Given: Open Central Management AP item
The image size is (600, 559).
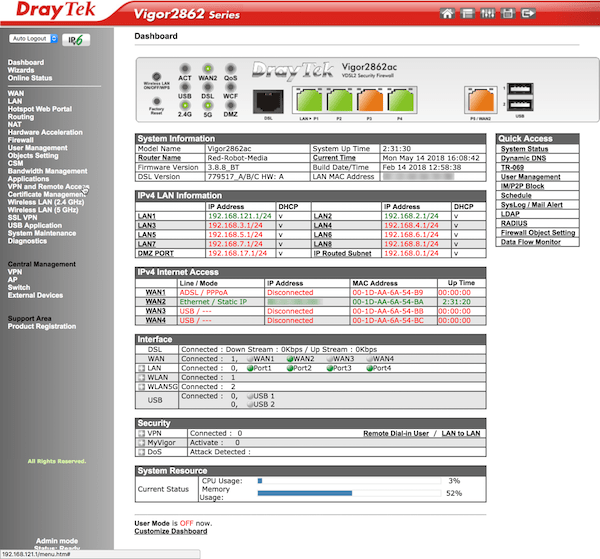Looking at the screenshot, I should (12, 280).
